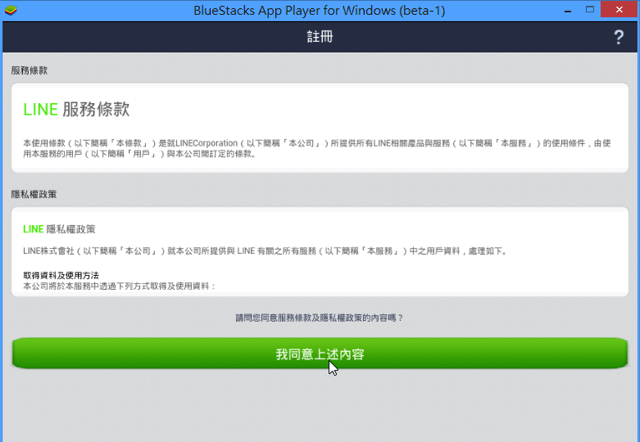
Task: Click the privacy line starting with 本公司將於
Action: point(120,286)
